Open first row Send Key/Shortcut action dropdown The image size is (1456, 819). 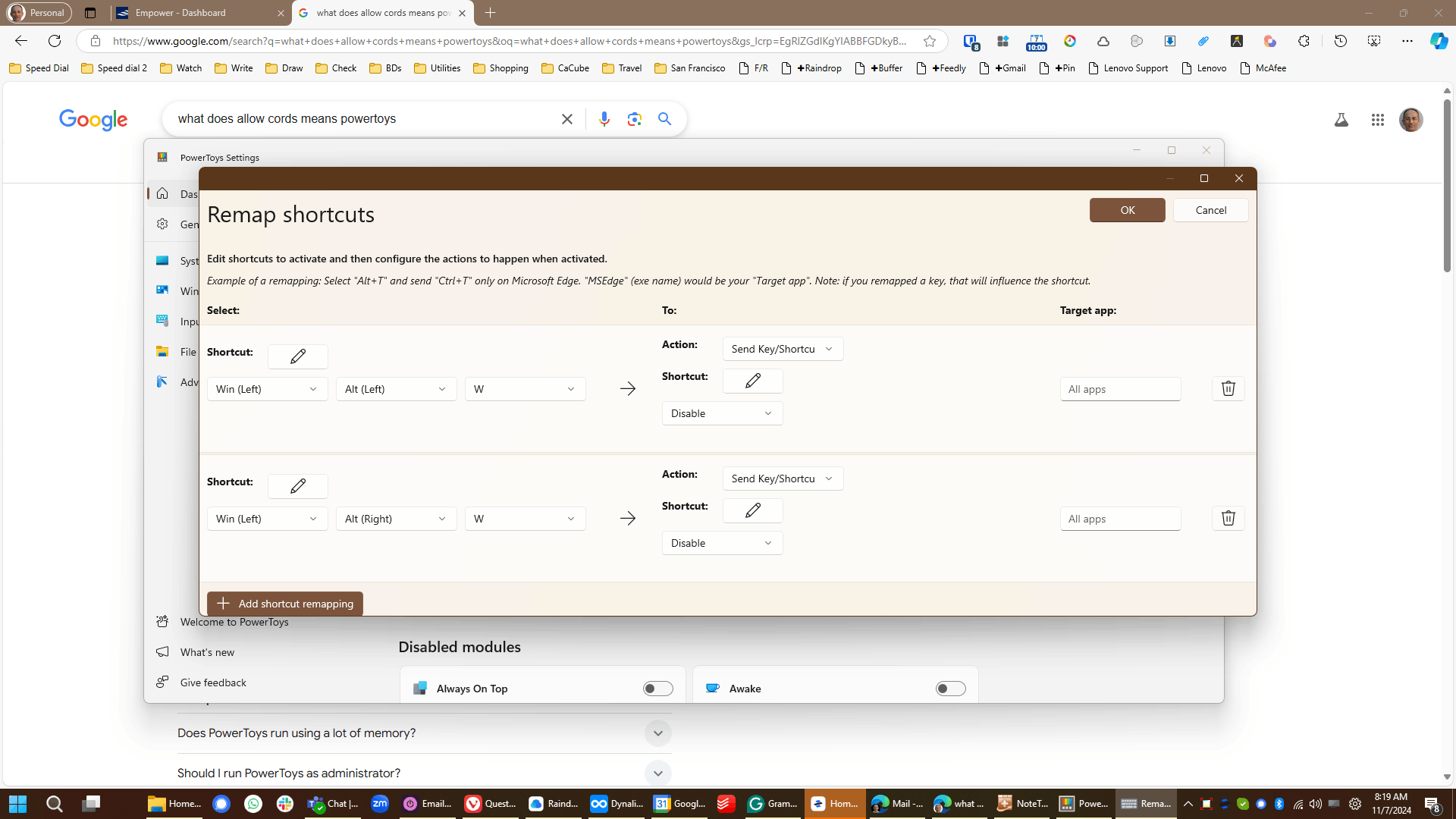point(782,349)
